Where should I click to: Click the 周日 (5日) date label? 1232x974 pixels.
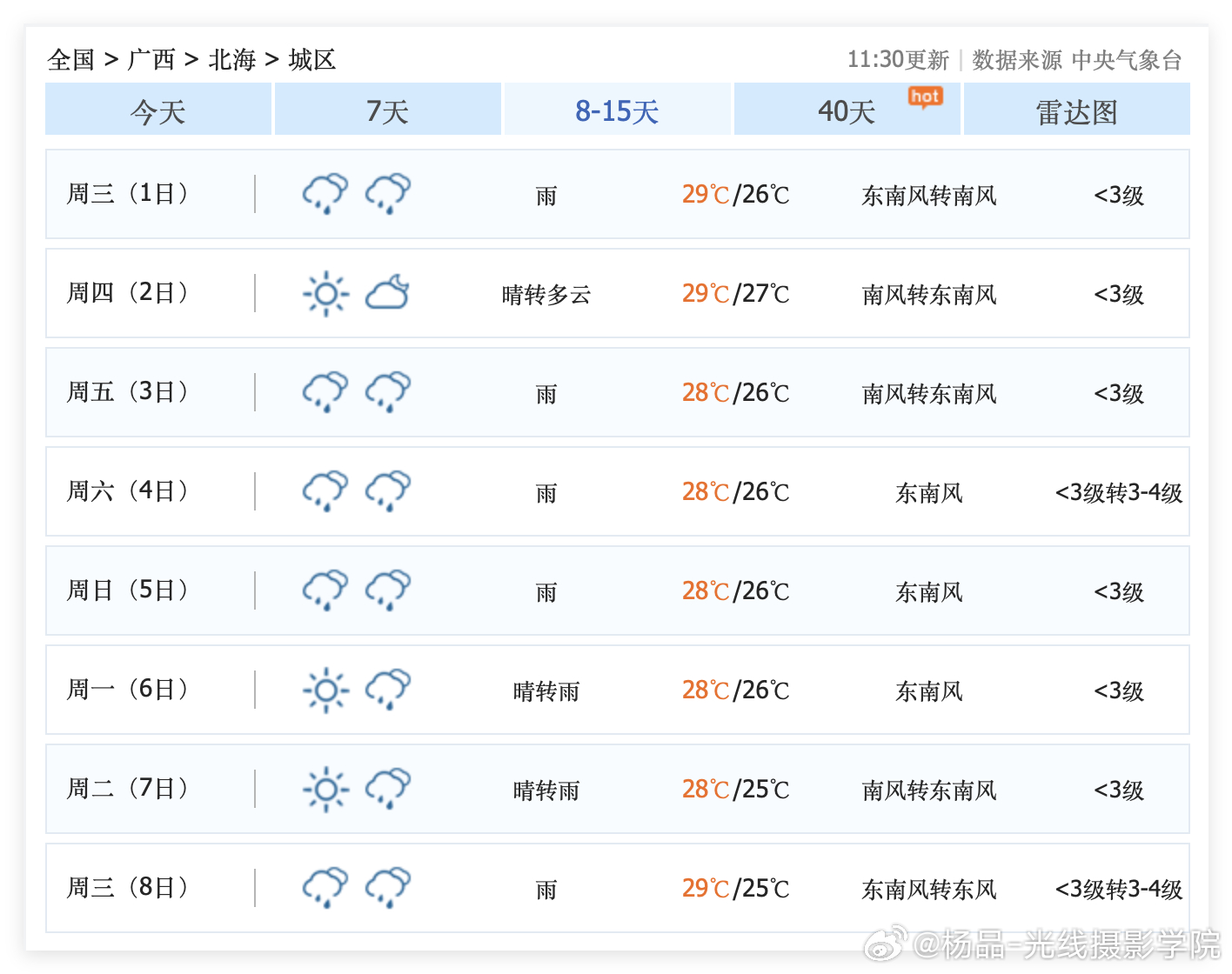coord(128,590)
